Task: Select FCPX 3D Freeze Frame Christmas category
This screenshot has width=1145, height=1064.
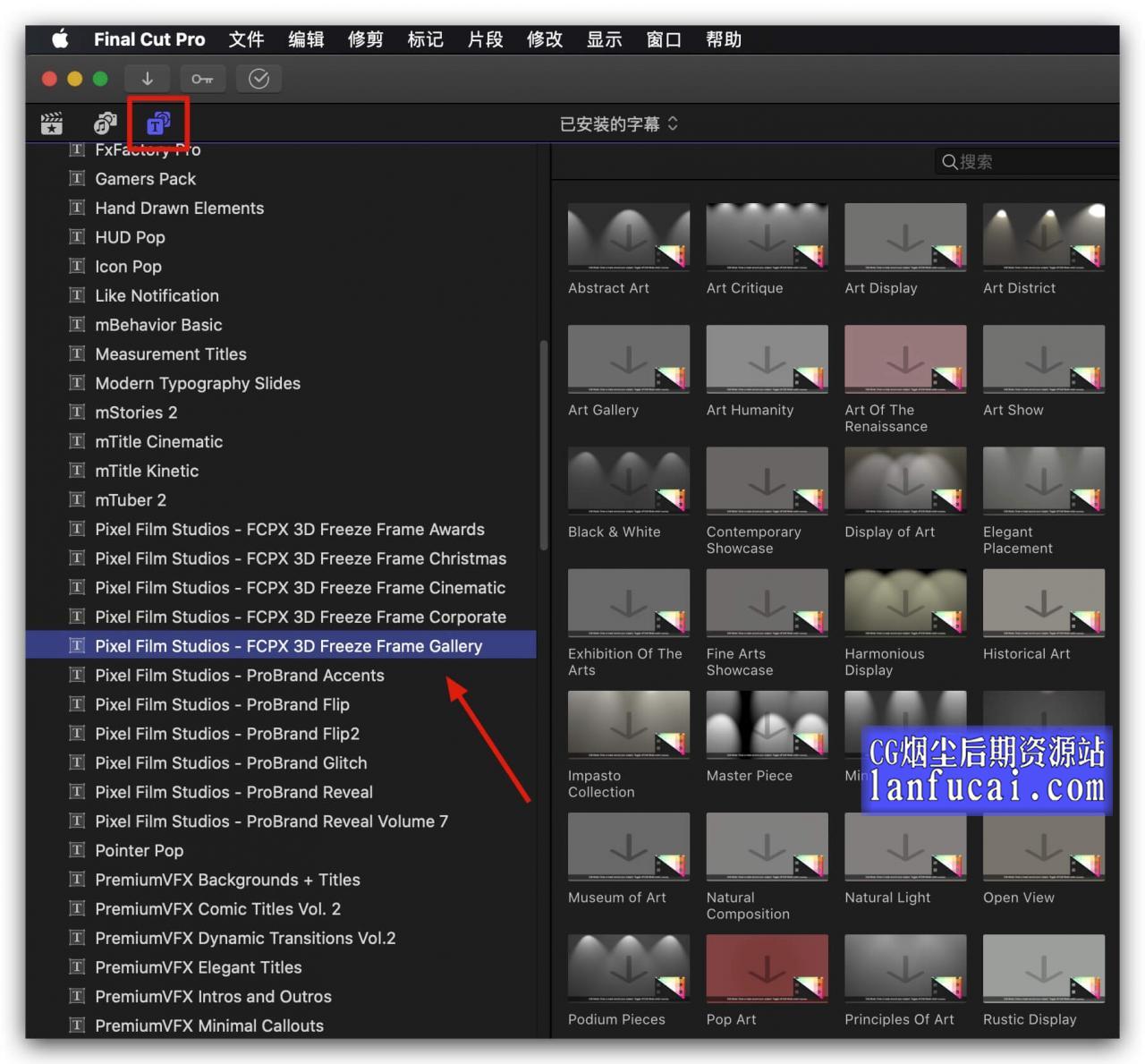Action: (x=281, y=558)
